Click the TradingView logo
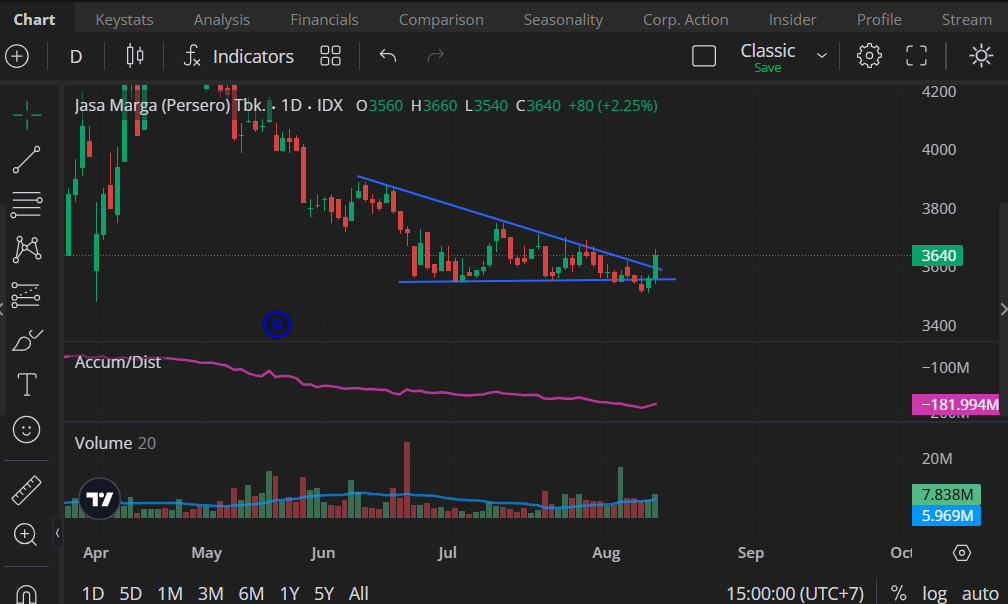The width and height of the screenshot is (1008, 604). point(100,499)
